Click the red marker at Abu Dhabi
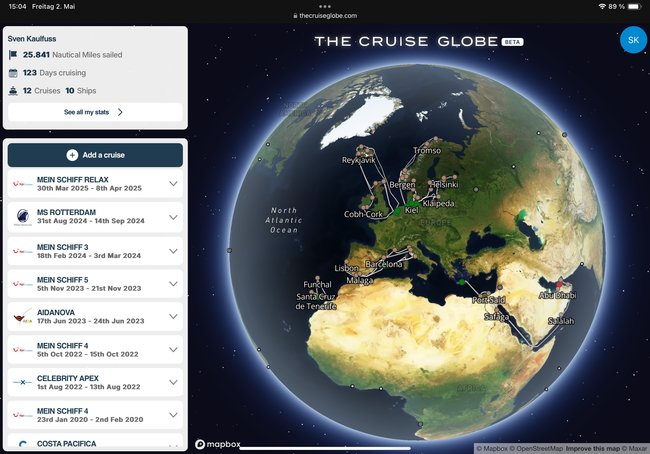The width and height of the screenshot is (650, 454). pos(559,285)
